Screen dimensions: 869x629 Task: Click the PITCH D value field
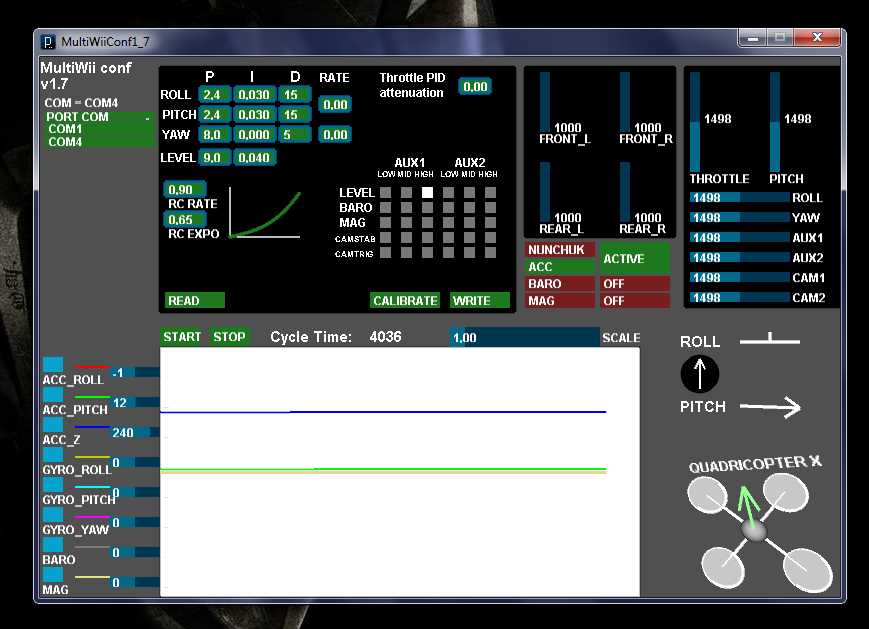click(295, 115)
